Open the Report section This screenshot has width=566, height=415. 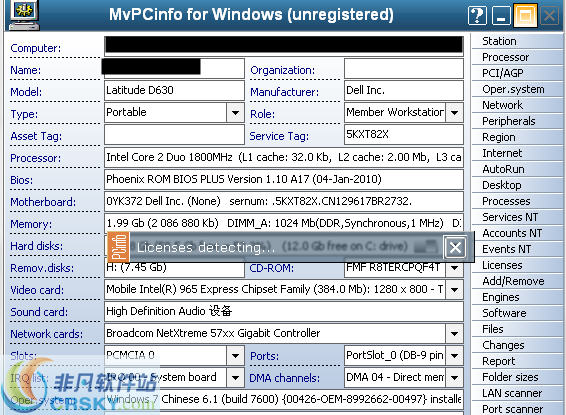tap(517, 361)
